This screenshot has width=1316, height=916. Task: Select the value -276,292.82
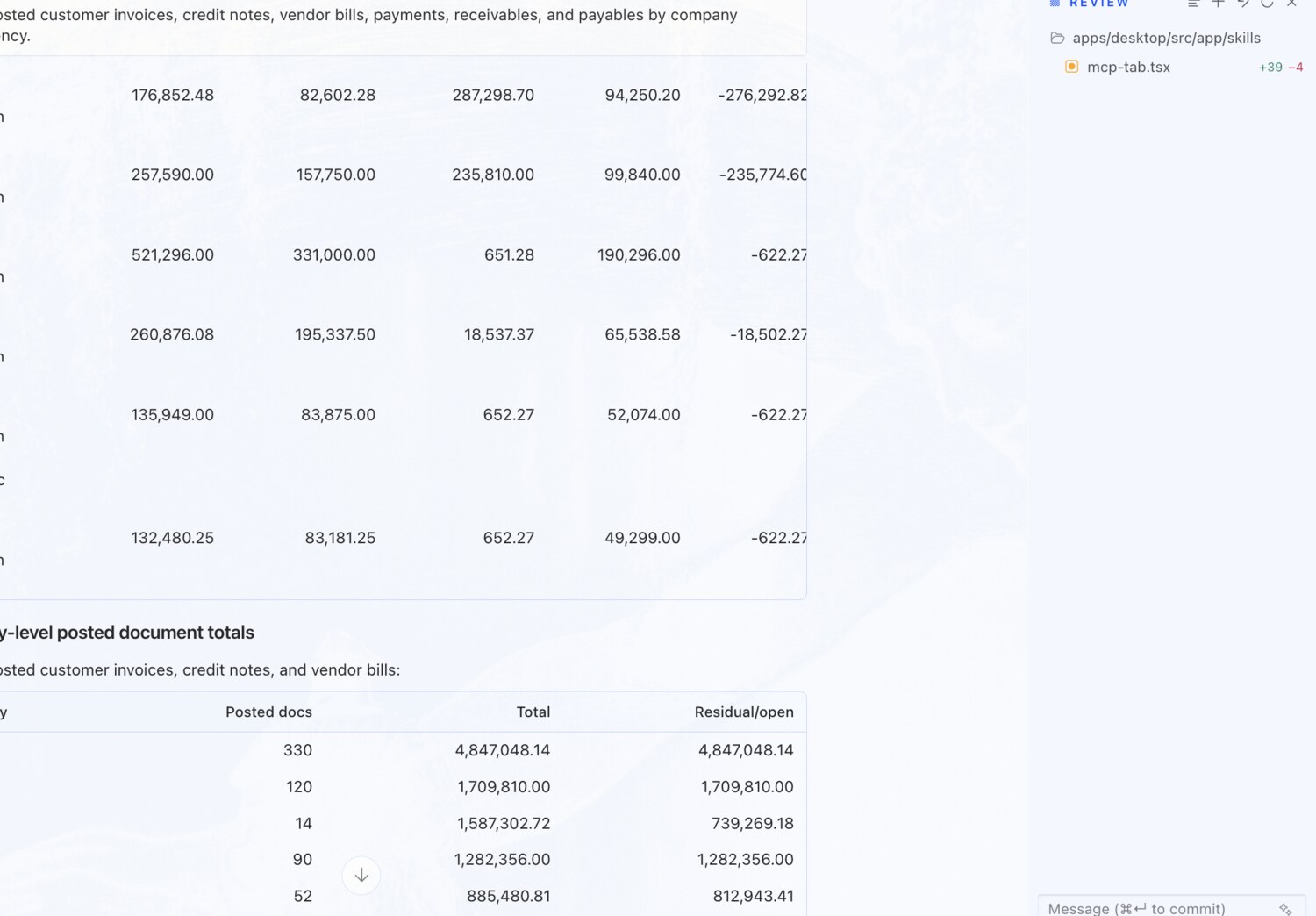point(762,95)
